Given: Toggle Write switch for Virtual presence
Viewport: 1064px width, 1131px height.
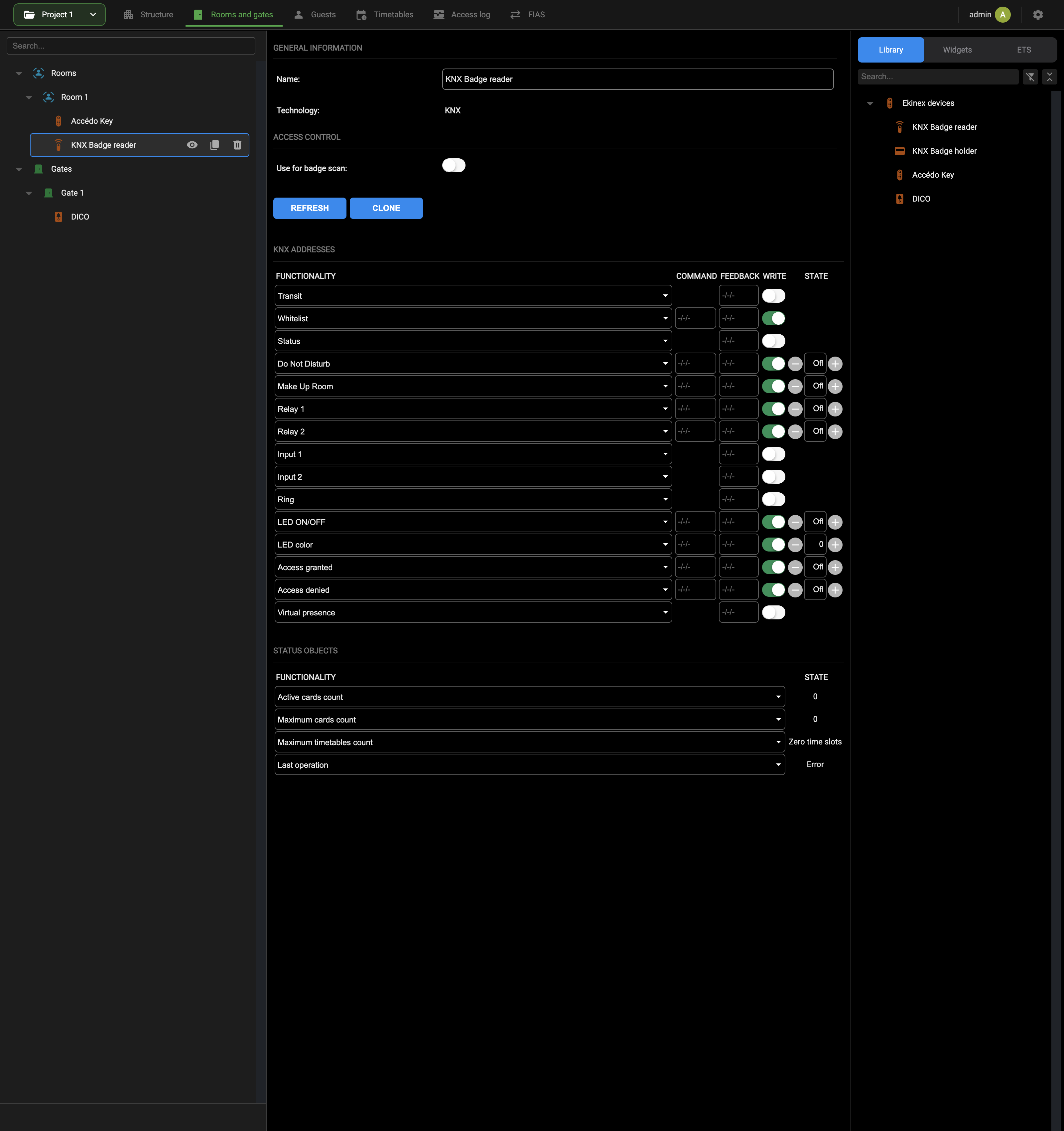Looking at the screenshot, I should (x=773, y=613).
